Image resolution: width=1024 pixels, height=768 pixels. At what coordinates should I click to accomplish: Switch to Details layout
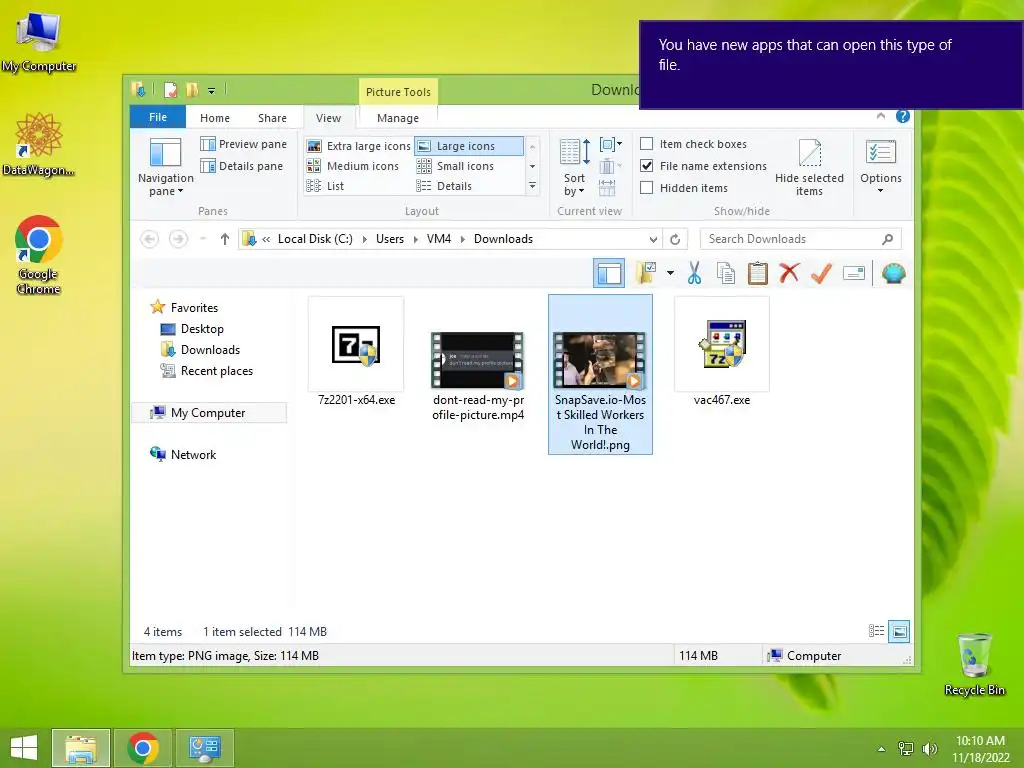click(444, 186)
